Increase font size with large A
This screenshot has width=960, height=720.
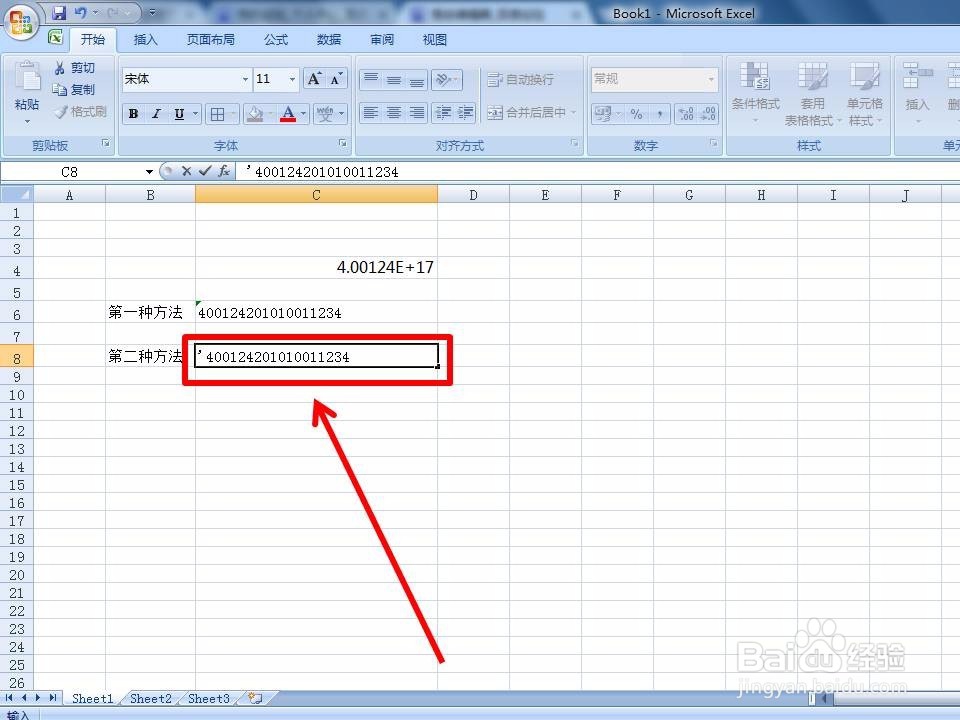coord(315,79)
